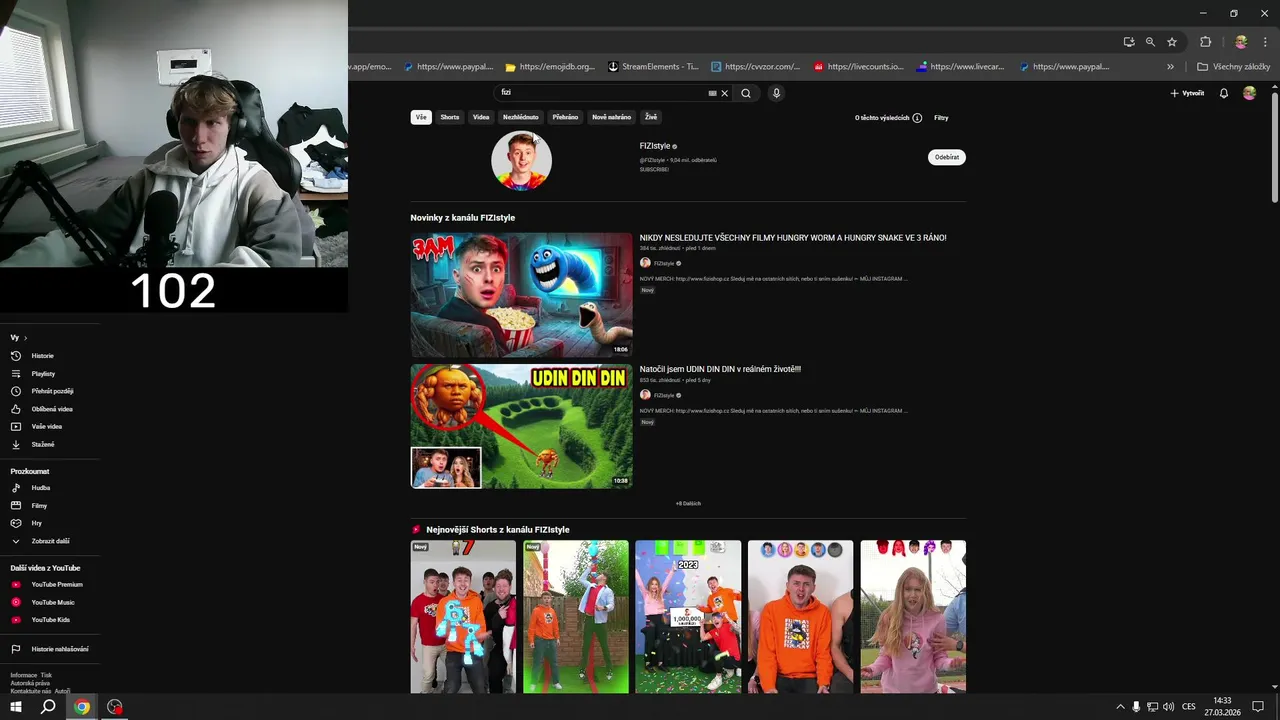Screen dimensions: 1280x720
Task: Open Windows notification center icon
Action: (1258, 707)
